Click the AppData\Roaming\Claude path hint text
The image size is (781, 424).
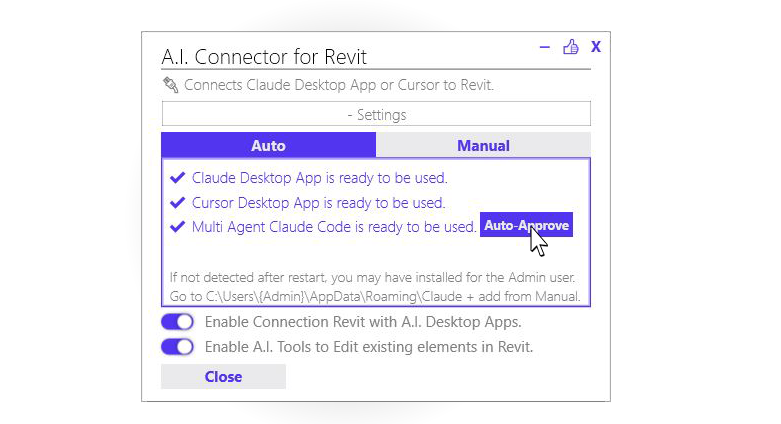tap(374, 296)
